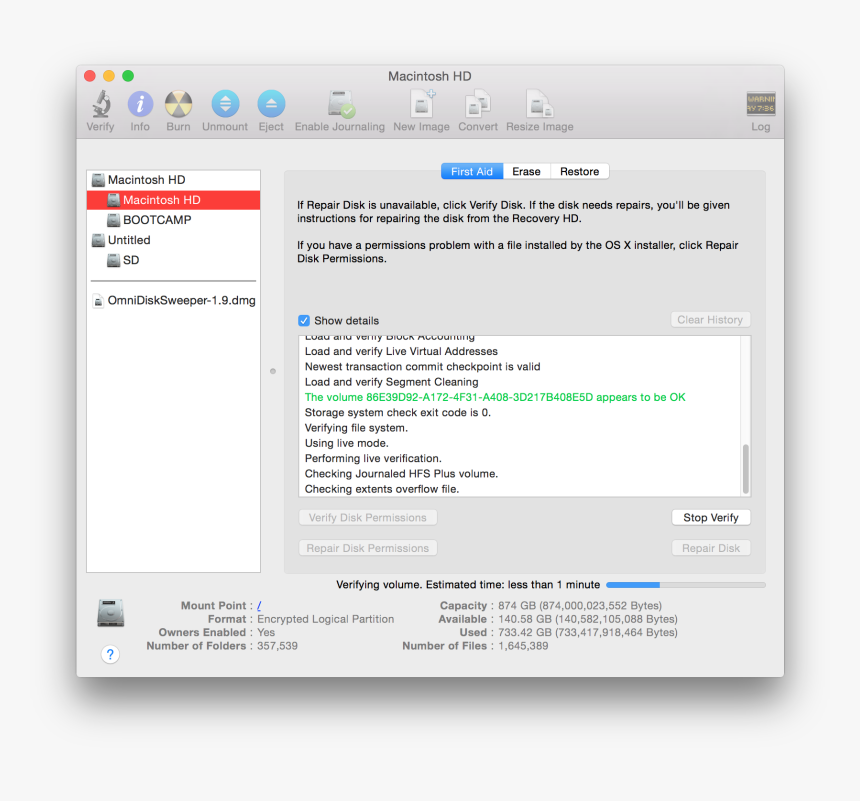Click the 'Storage system check exit code' line
The image size is (860, 801).
point(398,413)
